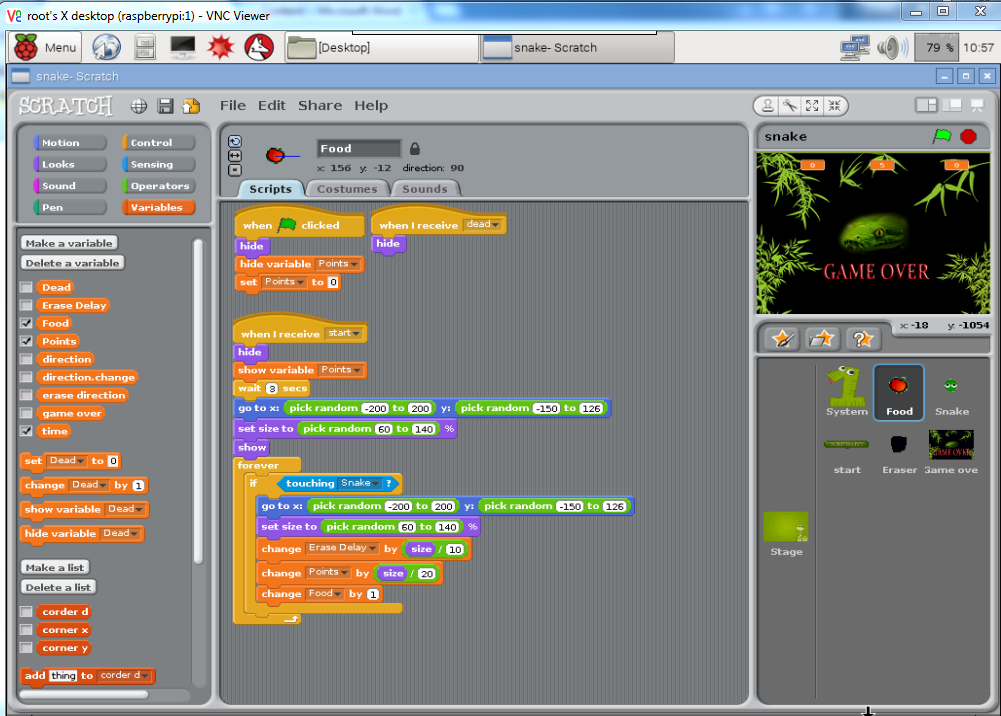Screen dimensions: 1001x716
Task: Start the project with the green flag
Action: pyautogui.click(x=944, y=136)
